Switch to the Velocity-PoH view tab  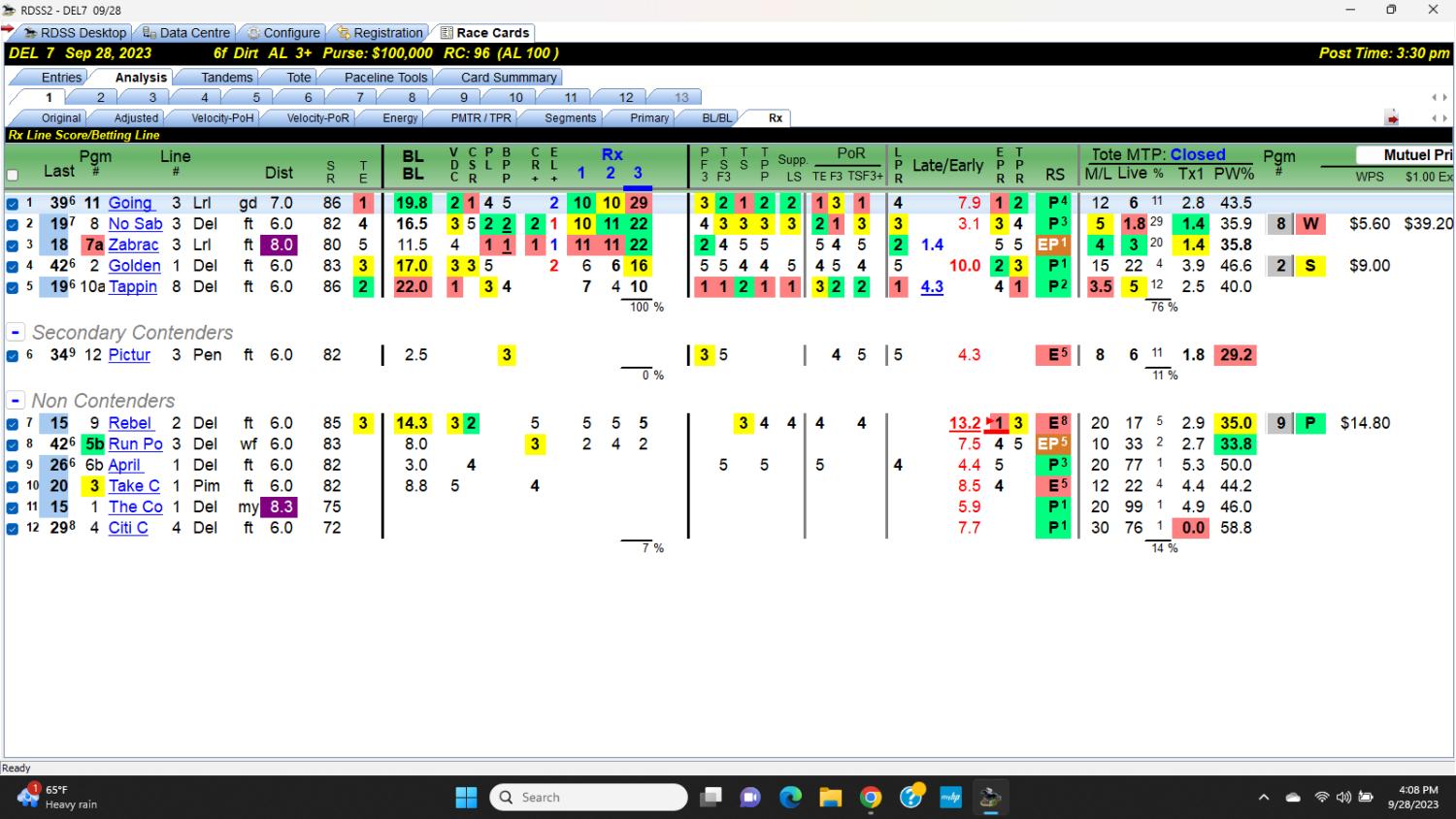coord(222,118)
